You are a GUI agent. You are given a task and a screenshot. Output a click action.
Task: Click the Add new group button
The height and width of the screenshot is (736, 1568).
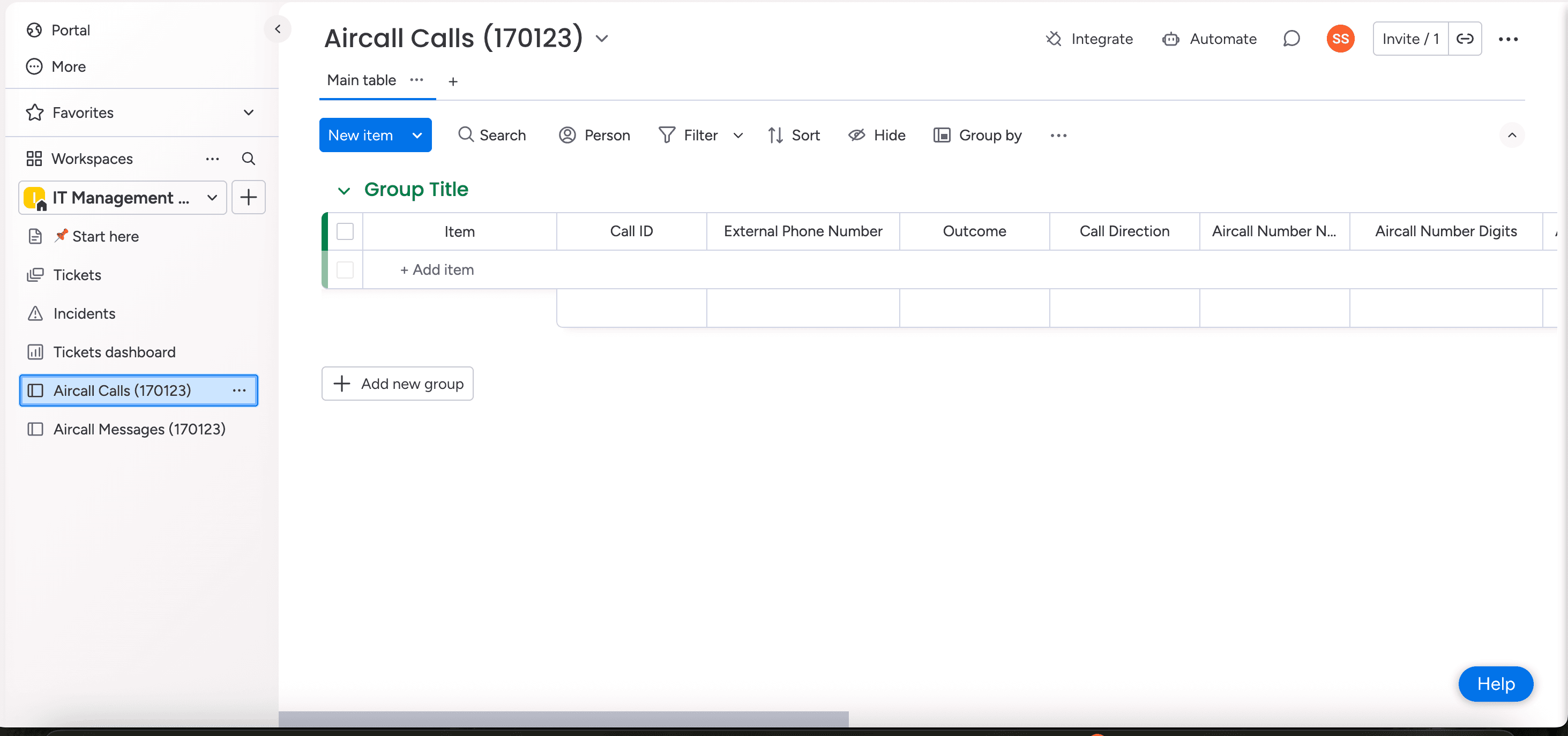tap(398, 384)
